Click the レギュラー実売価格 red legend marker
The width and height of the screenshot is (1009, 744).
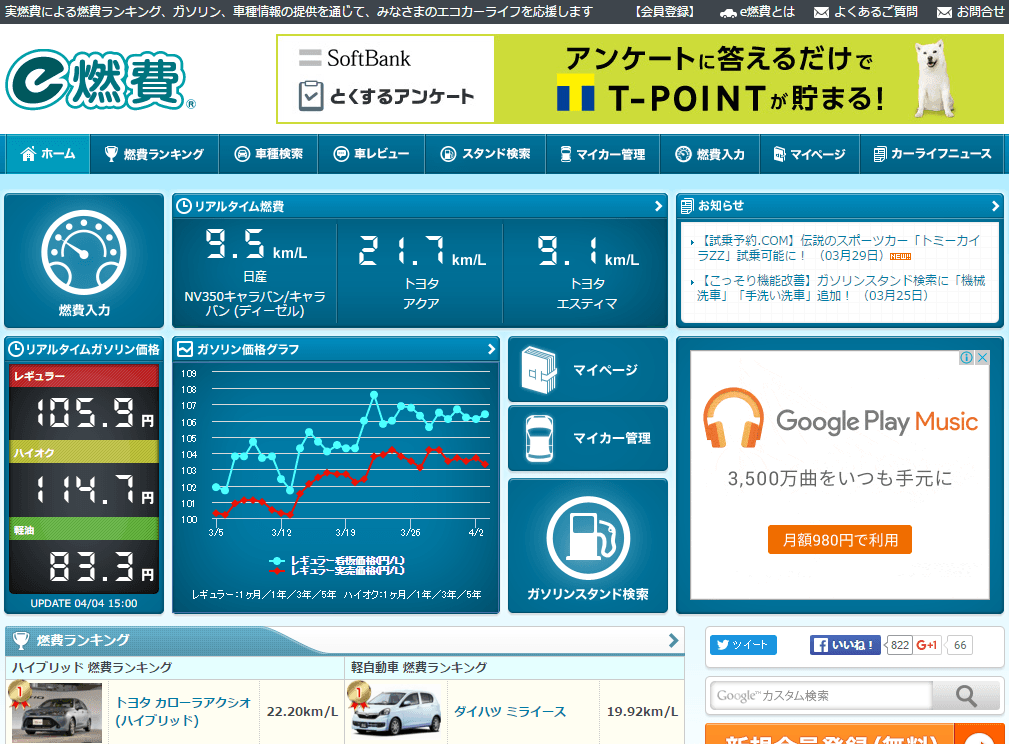(x=277, y=571)
